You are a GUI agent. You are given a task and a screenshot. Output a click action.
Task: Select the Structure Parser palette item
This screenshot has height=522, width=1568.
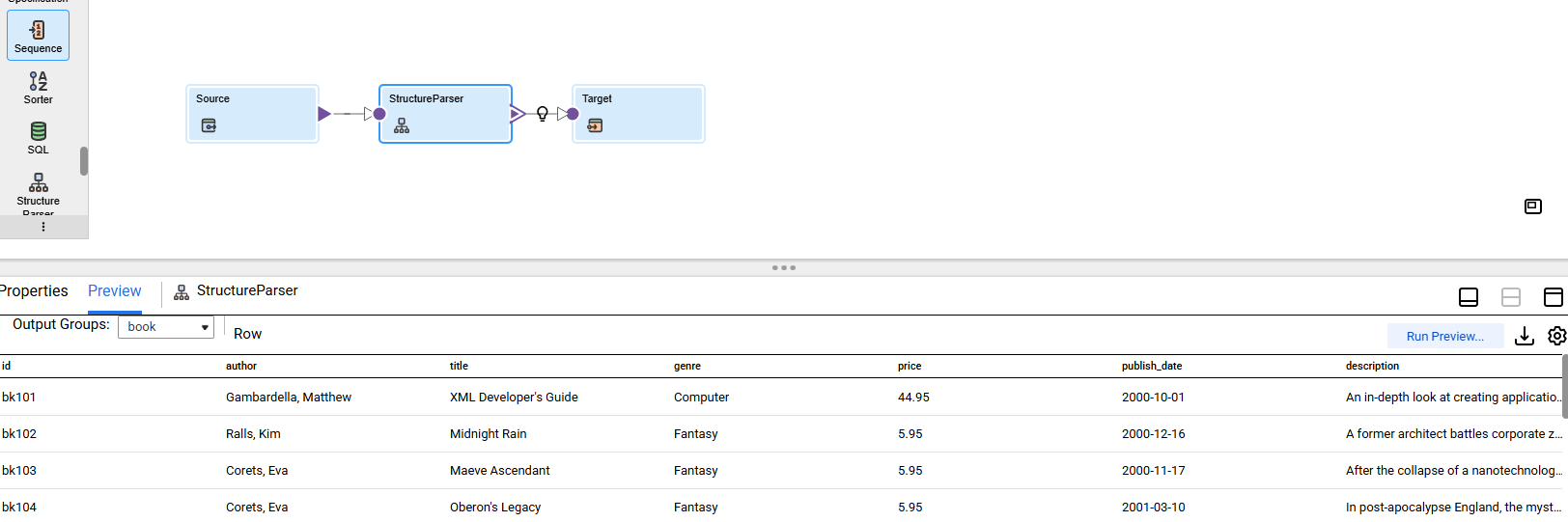click(x=38, y=193)
